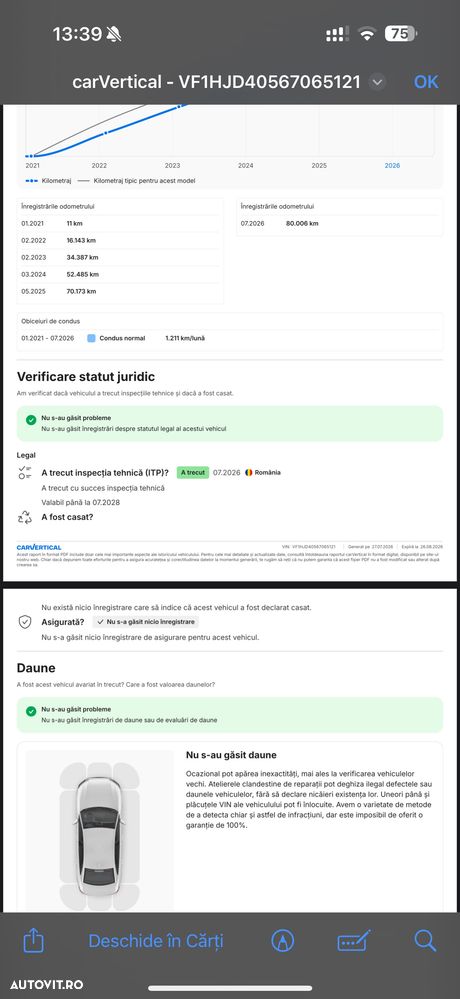Select the Daune section heading

[36, 668]
